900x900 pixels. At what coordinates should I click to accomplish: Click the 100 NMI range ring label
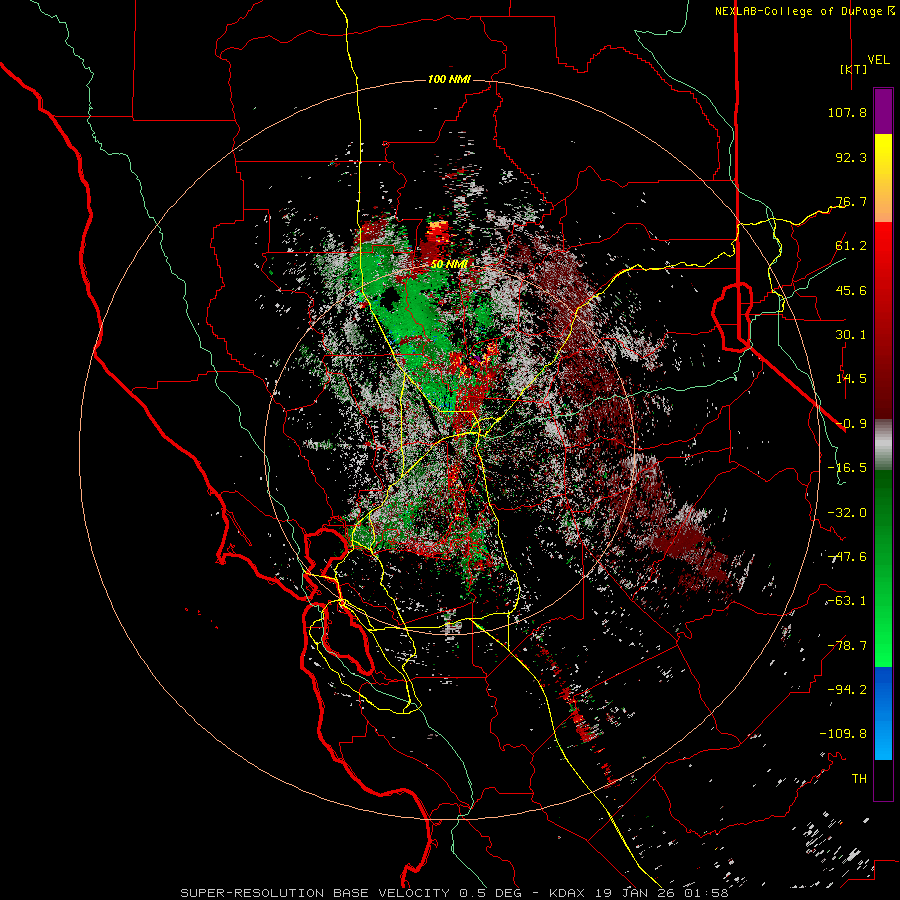449,79
